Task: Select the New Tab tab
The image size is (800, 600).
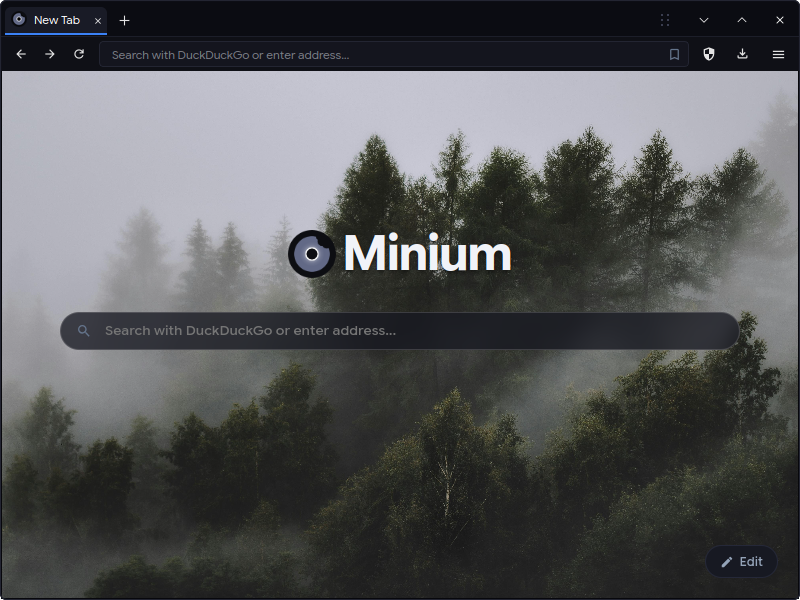Action: (56, 20)
